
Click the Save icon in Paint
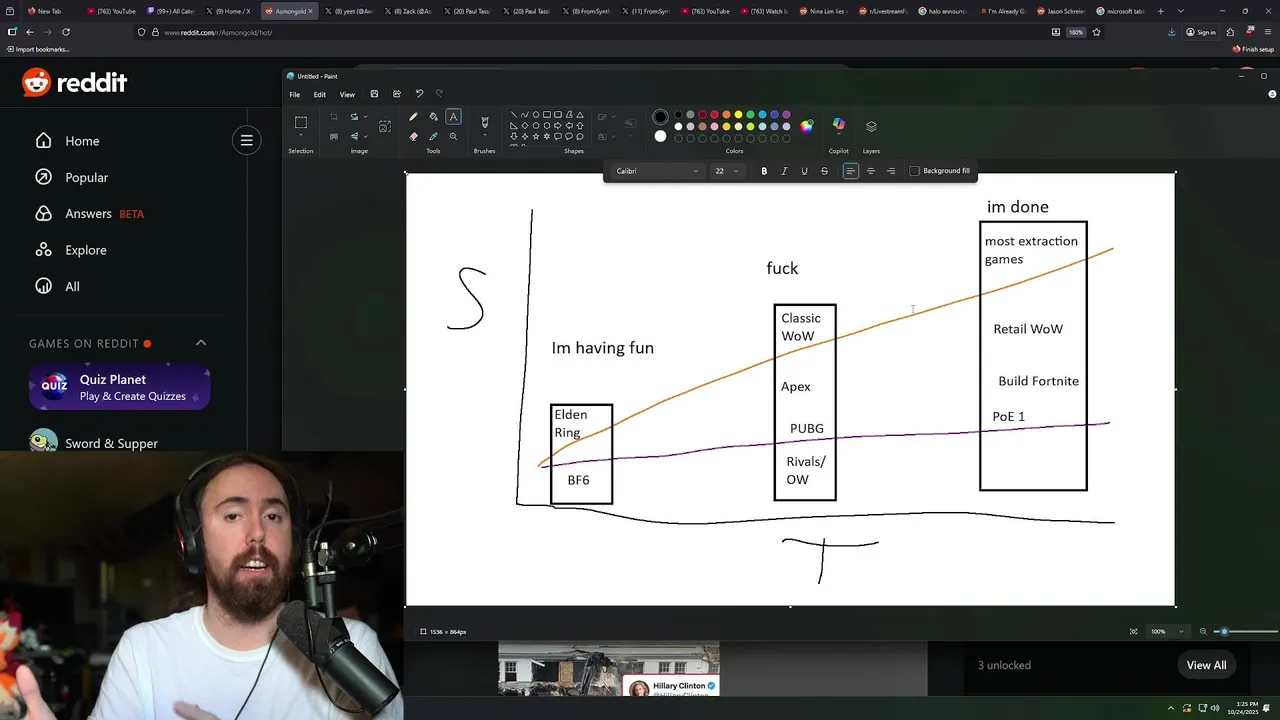pyautogui.click(x=374, y=94)
